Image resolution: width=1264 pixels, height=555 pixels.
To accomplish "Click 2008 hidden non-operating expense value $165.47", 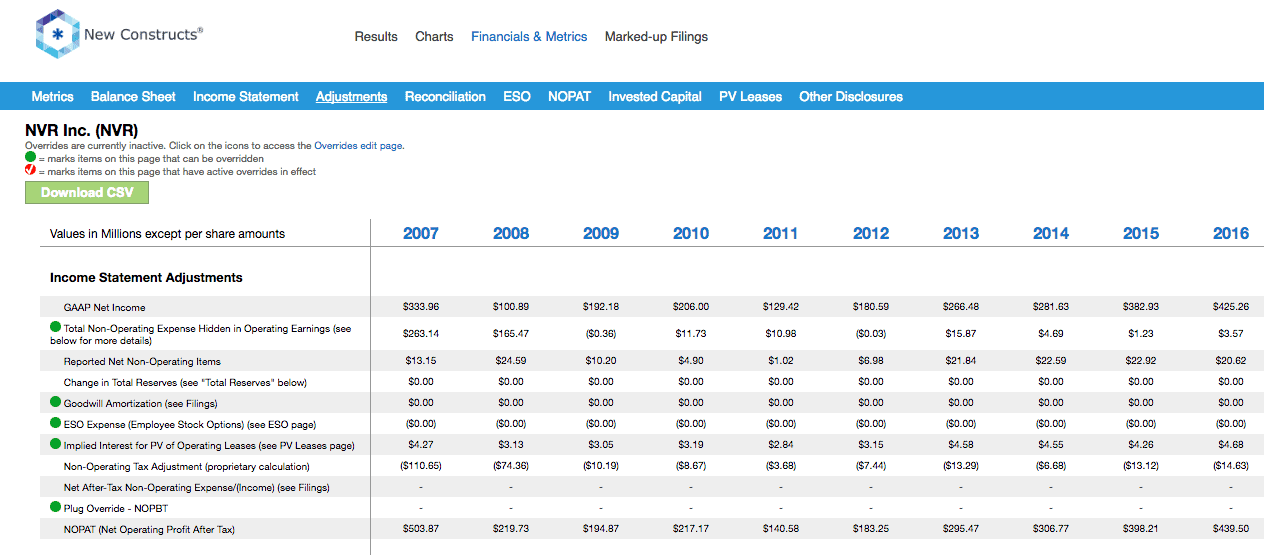I will point(511,331).
